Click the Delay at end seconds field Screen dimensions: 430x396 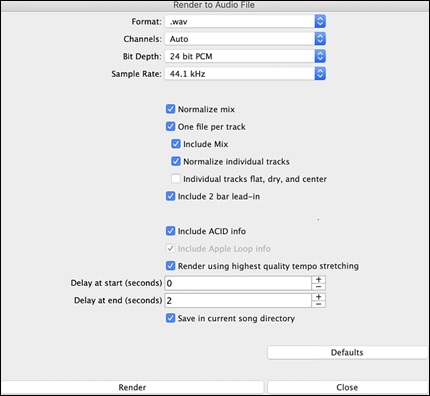point(238,300)
